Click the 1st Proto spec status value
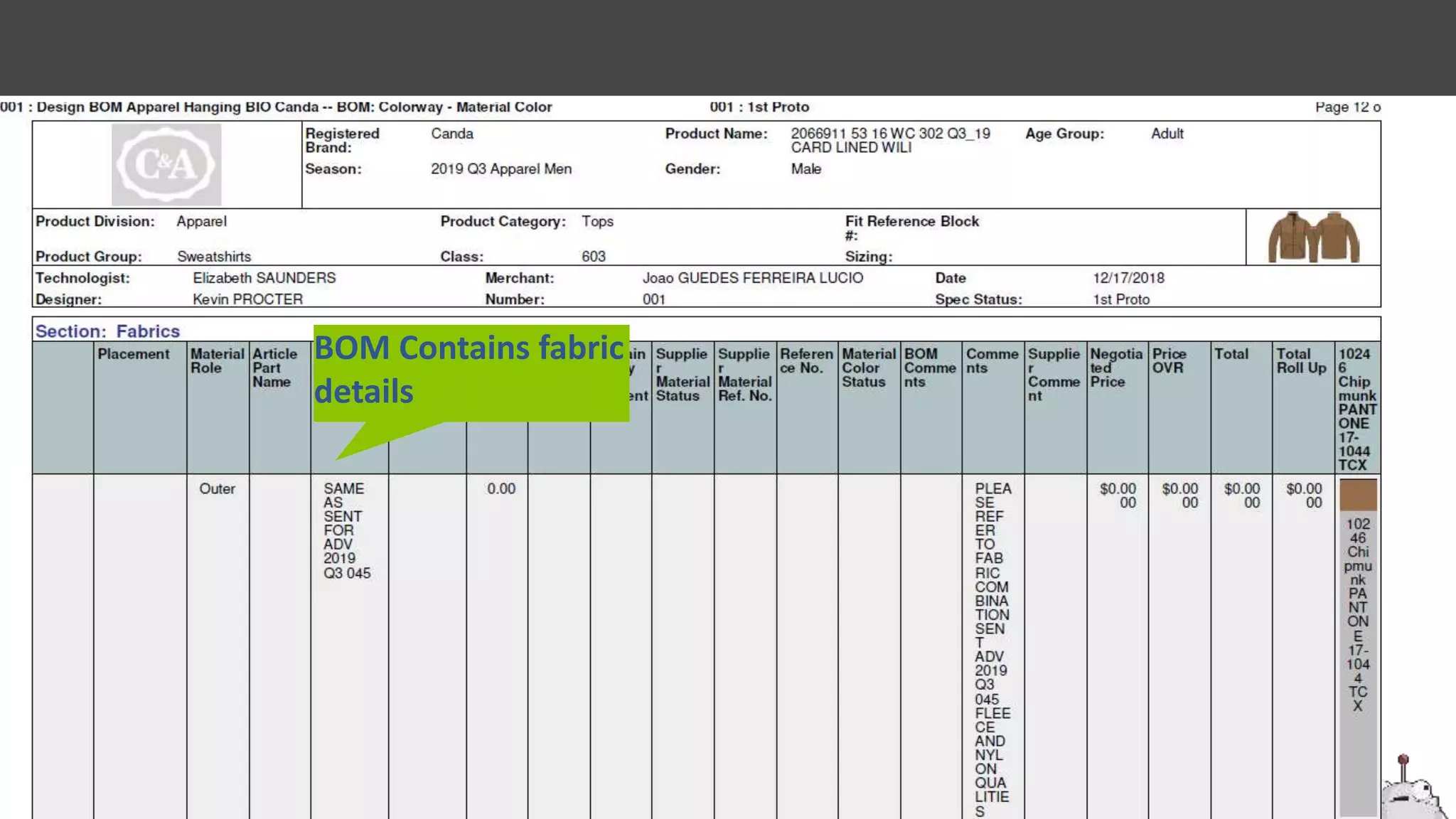The width and height of the screenshot is (1456, 819). [x=1121, y=299]
